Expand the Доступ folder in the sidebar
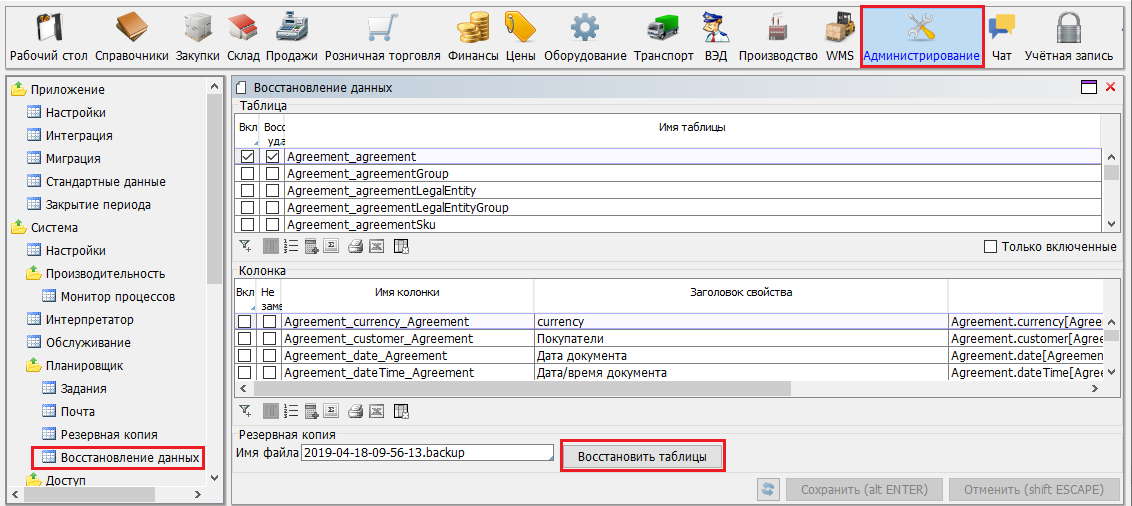Viewport: 1132px width, 506px height. tap(19, 481)
